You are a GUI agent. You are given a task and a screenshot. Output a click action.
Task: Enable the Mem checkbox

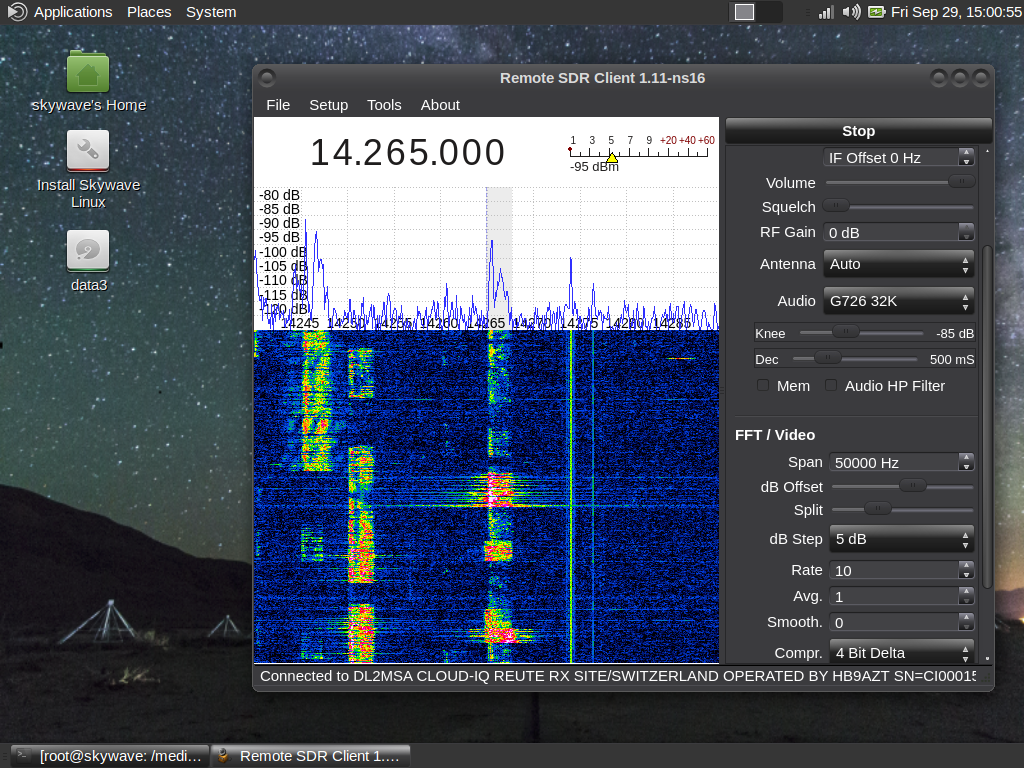[x=763, y=385]
